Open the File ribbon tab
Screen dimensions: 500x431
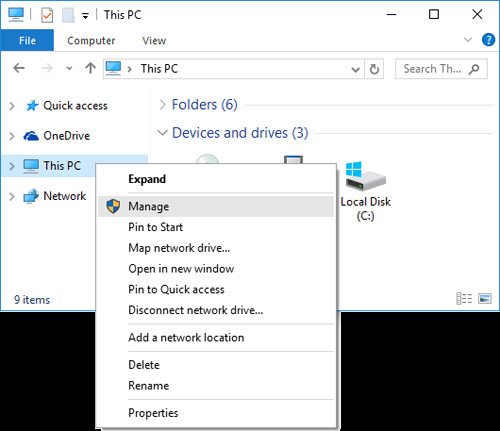tap(27, 40)
